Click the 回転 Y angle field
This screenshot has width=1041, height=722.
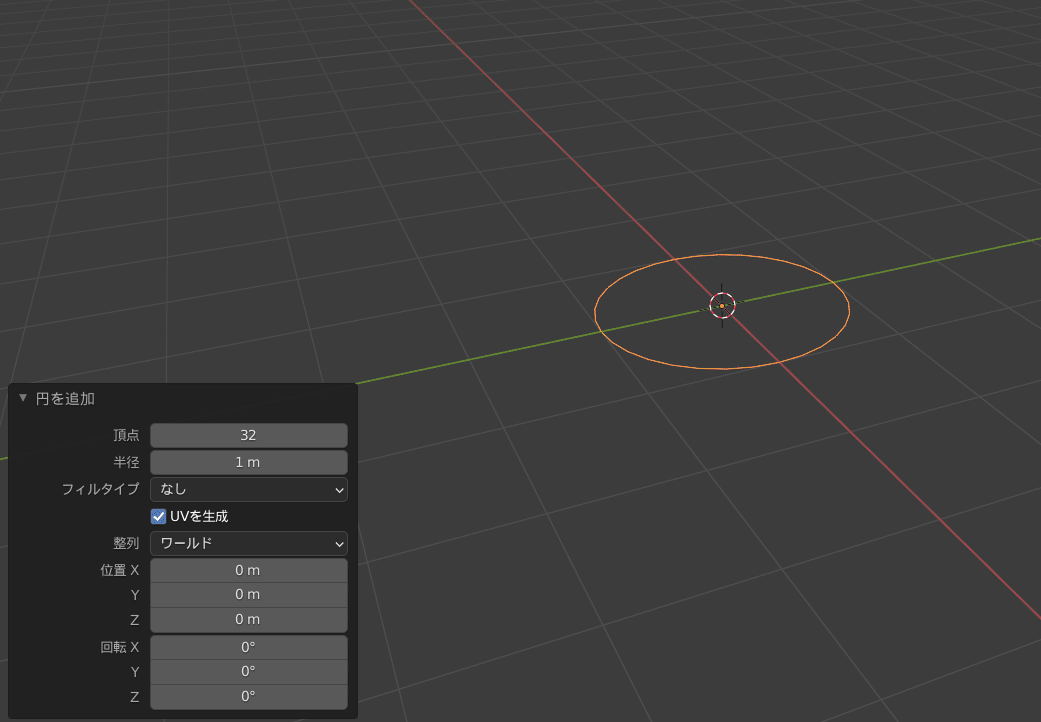pyautogui.click(x=249, y=672)
